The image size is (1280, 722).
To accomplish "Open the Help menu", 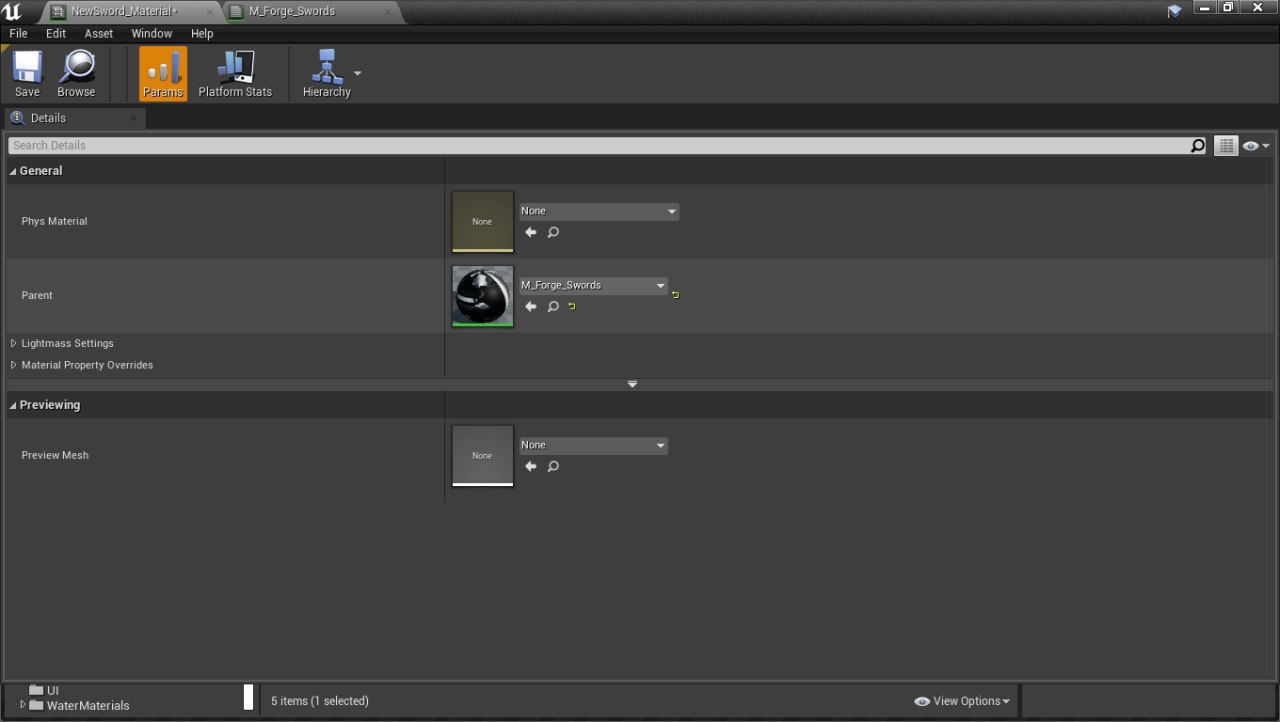I will [202, 33].
